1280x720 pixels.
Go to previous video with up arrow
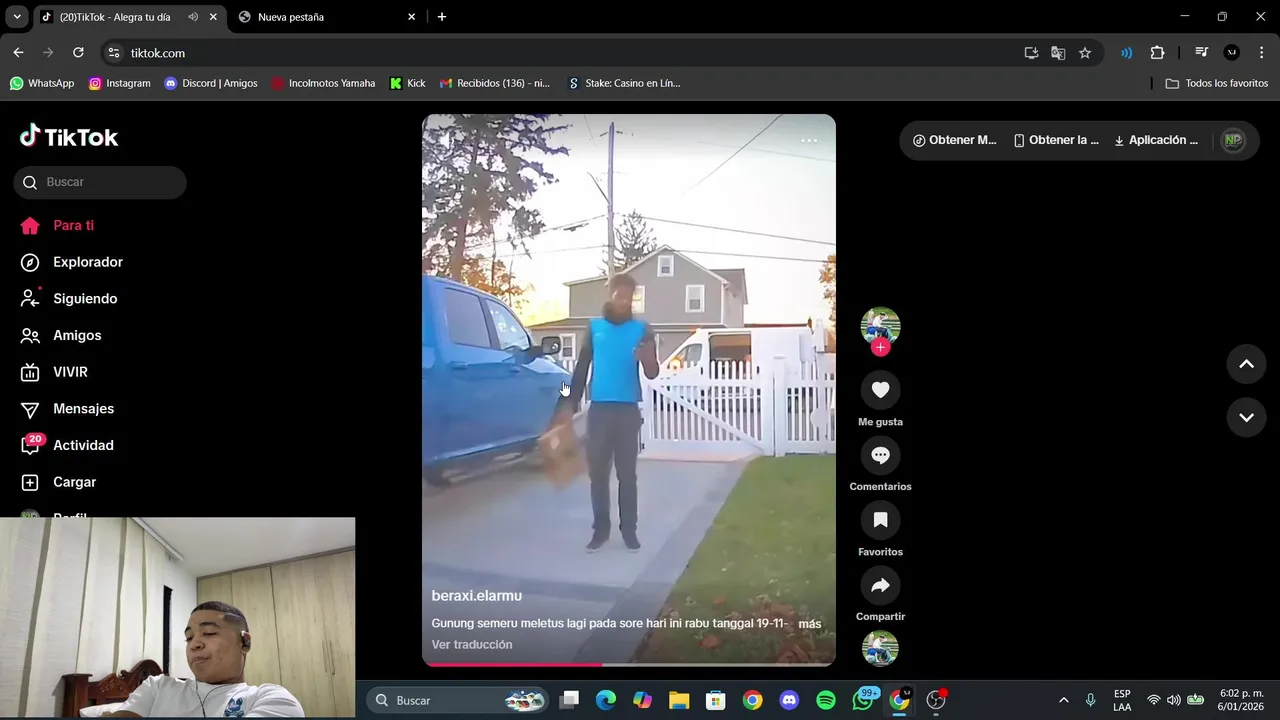pyautogui.click(x=1246, y=364)
